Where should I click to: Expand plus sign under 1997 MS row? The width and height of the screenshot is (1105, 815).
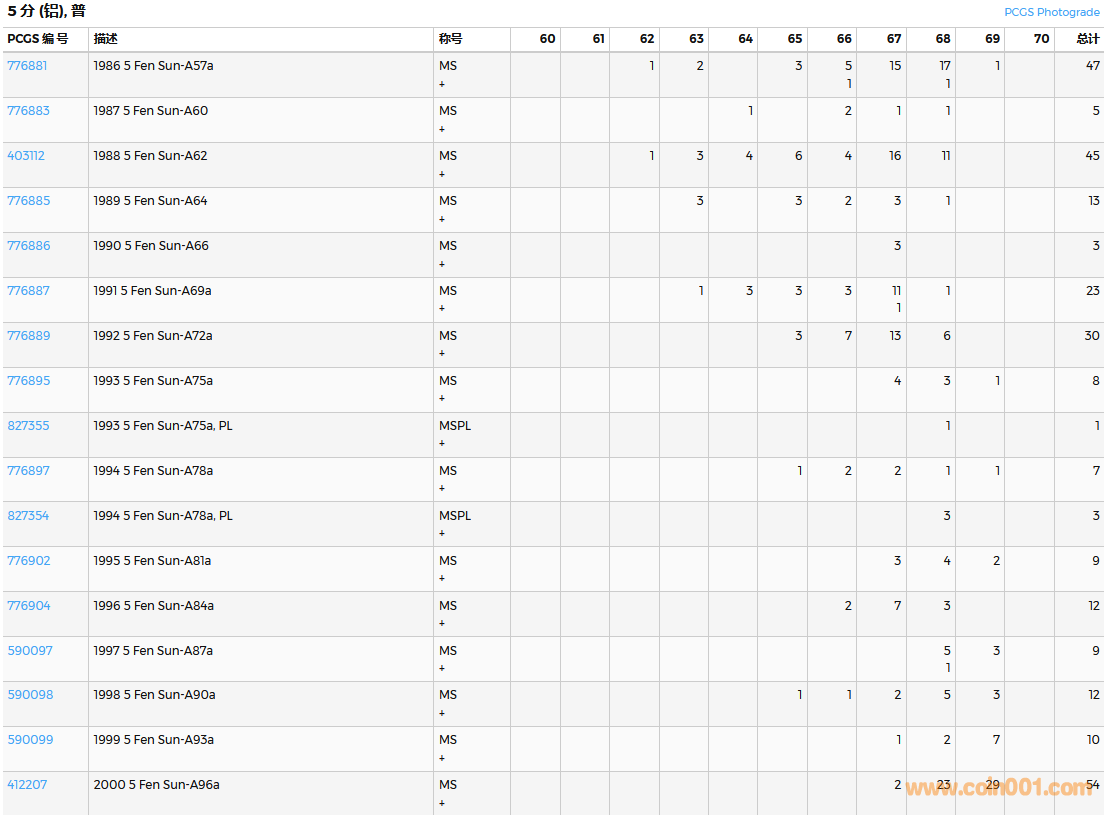[x=442, y=669]
